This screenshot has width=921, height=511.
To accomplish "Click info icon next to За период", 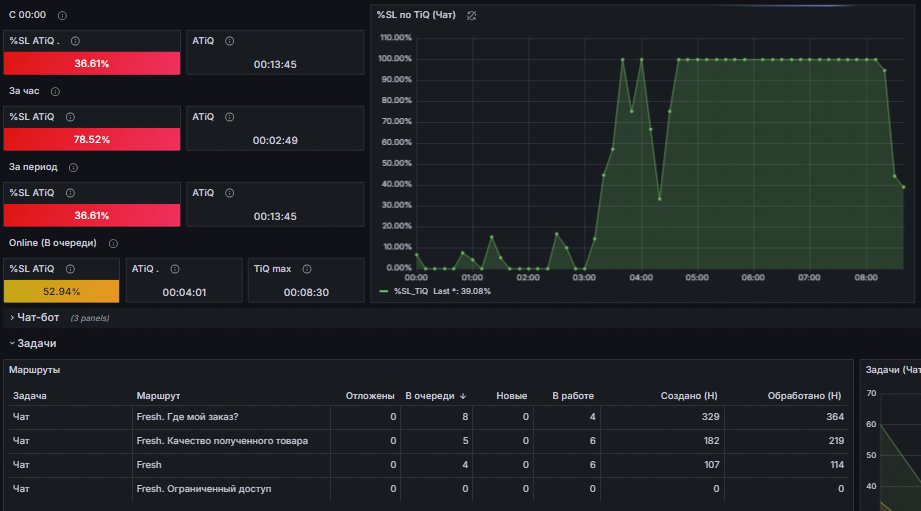I will (x=73, y=167).
